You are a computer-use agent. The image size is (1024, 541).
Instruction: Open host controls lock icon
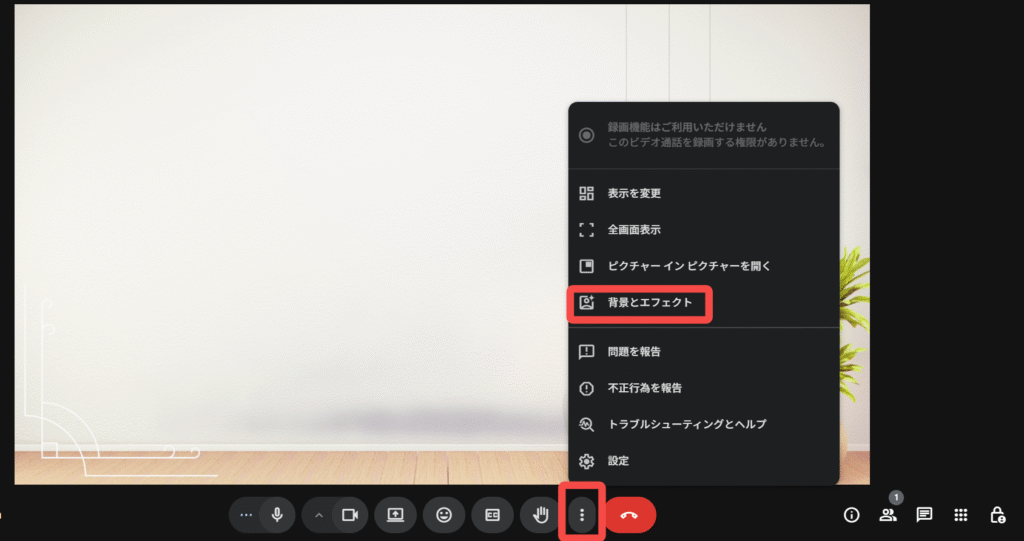pos(997,515)
